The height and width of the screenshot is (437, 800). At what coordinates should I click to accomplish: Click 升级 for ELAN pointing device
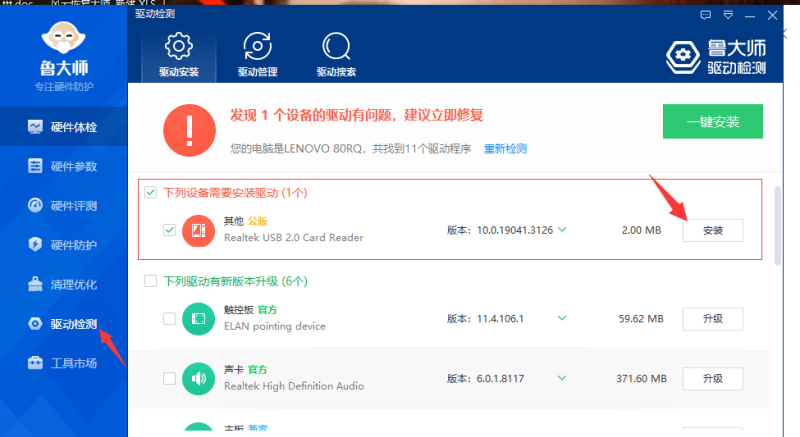[713, 319]
